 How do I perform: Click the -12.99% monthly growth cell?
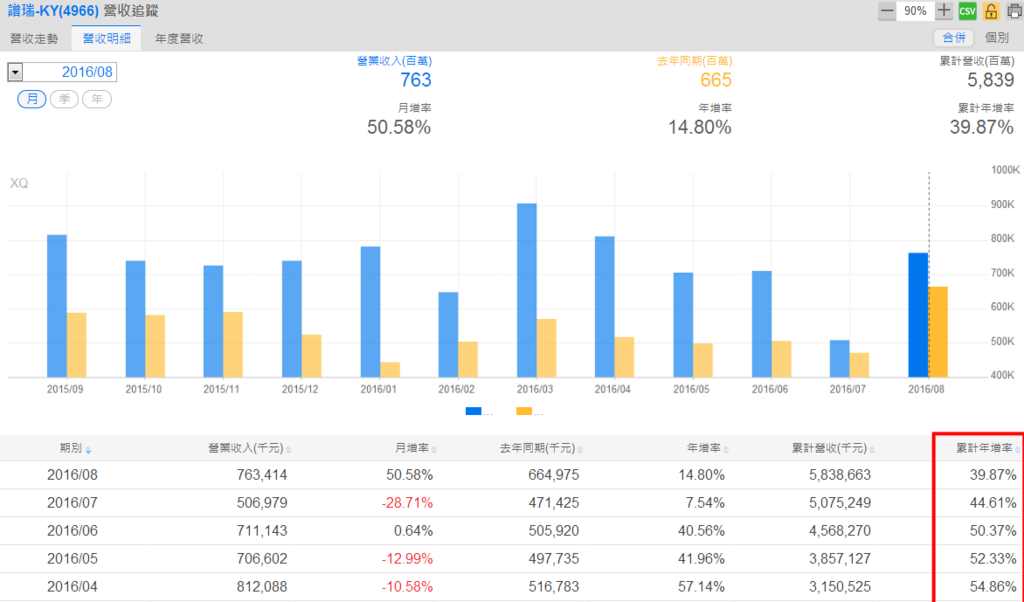(407, 559)
